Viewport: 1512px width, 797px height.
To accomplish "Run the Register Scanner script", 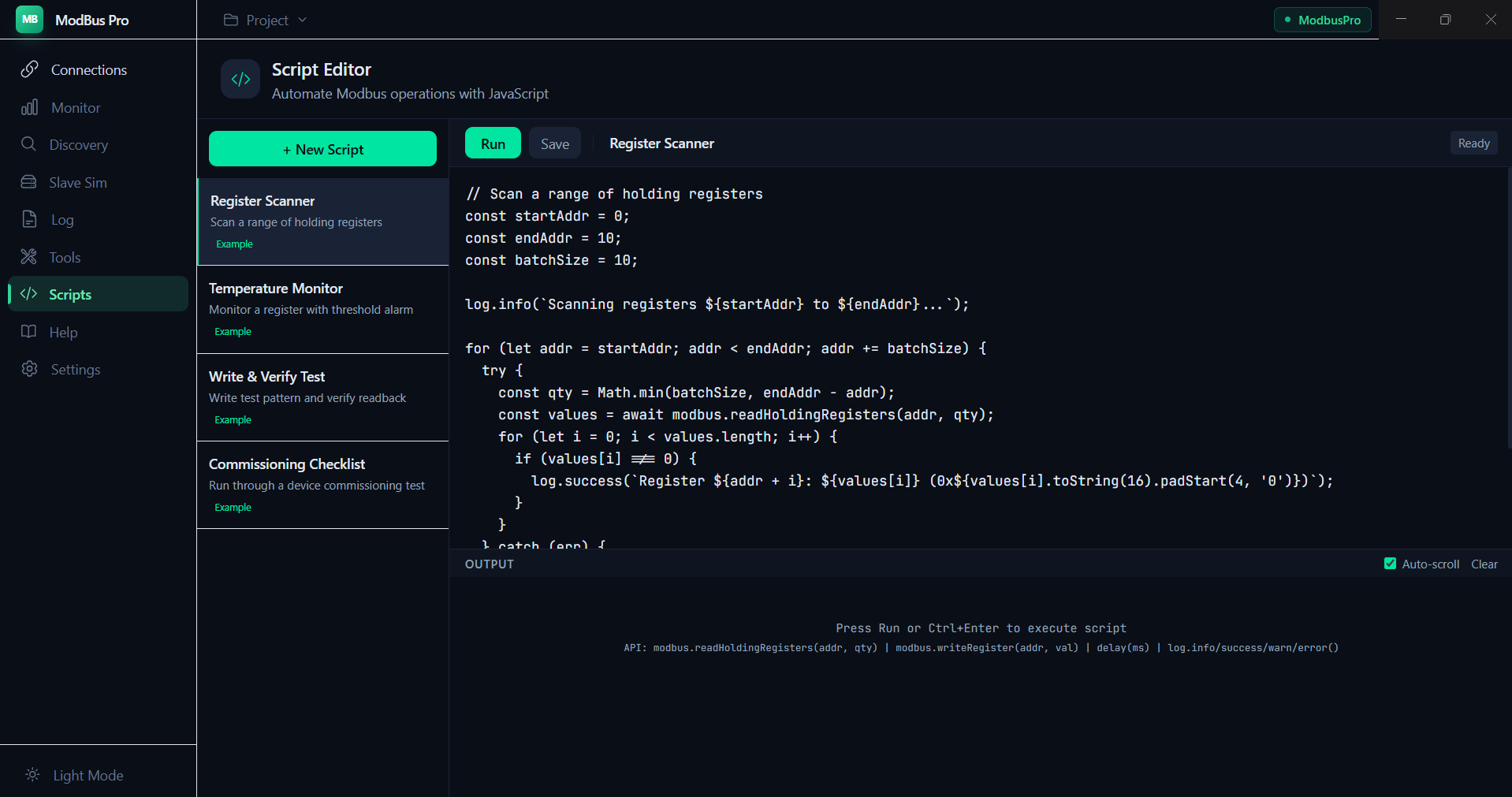I will (x=492, y=143).
